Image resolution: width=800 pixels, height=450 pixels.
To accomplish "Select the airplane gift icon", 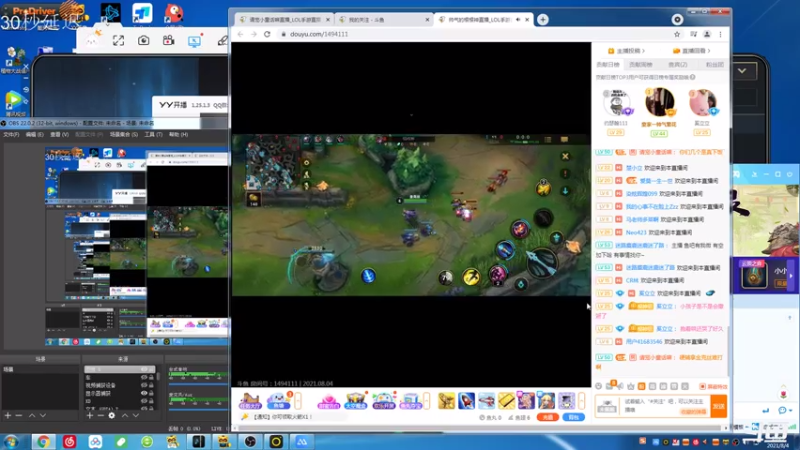I will pyautogui.click(x=486, y=401).
